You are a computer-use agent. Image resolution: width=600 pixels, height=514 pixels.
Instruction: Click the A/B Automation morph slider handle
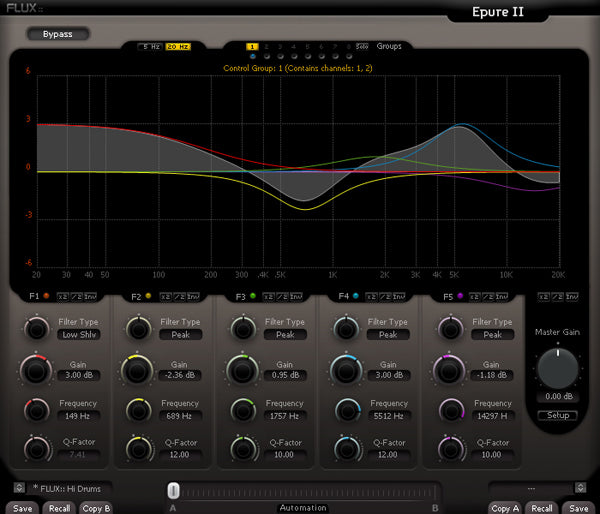(173, 490)
